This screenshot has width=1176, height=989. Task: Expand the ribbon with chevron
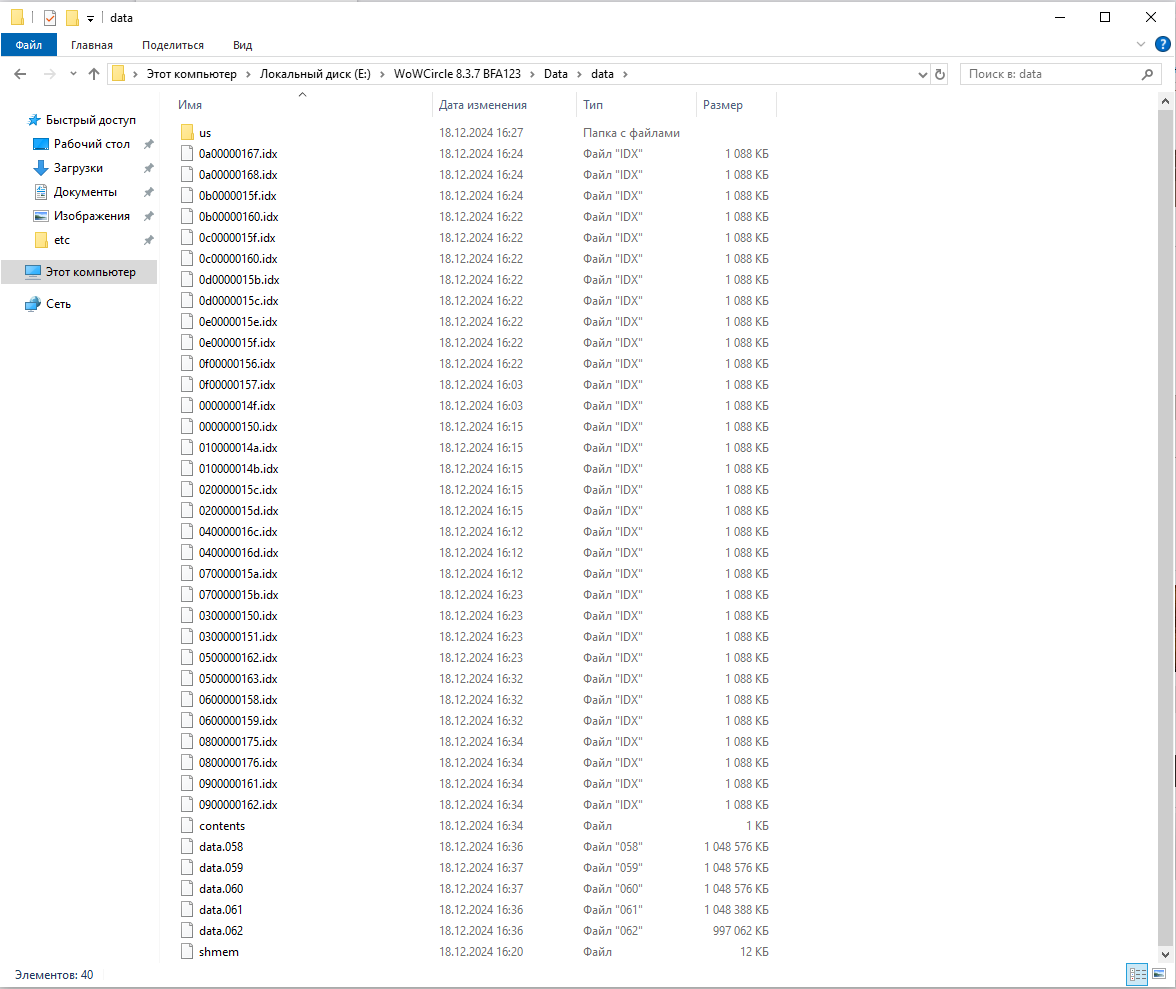(x=1142, y=45)
